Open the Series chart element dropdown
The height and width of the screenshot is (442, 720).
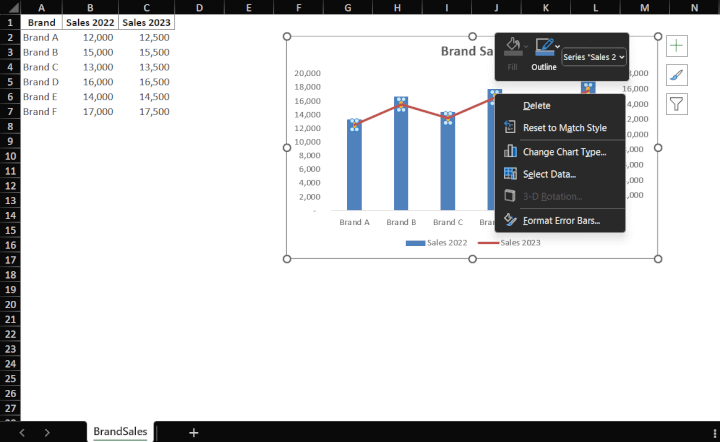point(594,58)
